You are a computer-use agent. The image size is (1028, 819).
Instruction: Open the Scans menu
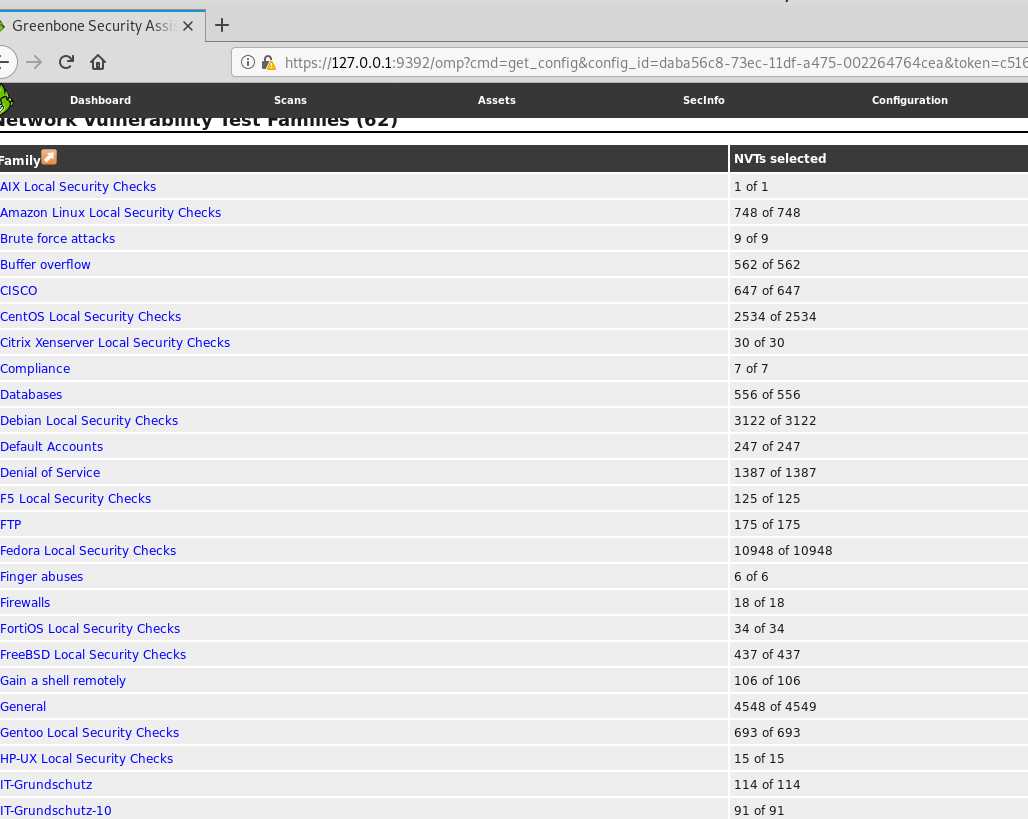290,100
